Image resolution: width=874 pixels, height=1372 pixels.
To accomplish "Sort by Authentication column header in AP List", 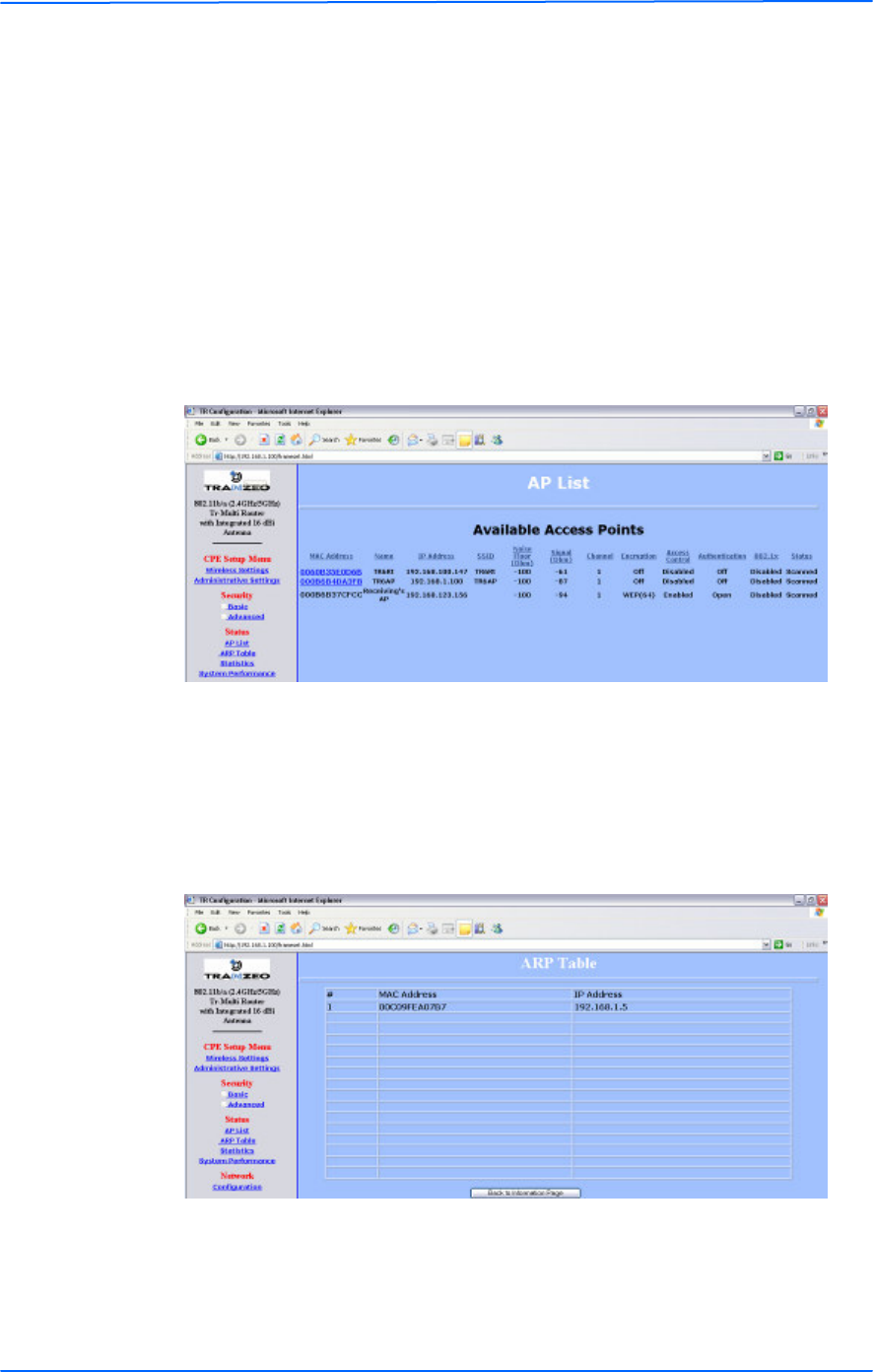I will (x=721, y=557).
